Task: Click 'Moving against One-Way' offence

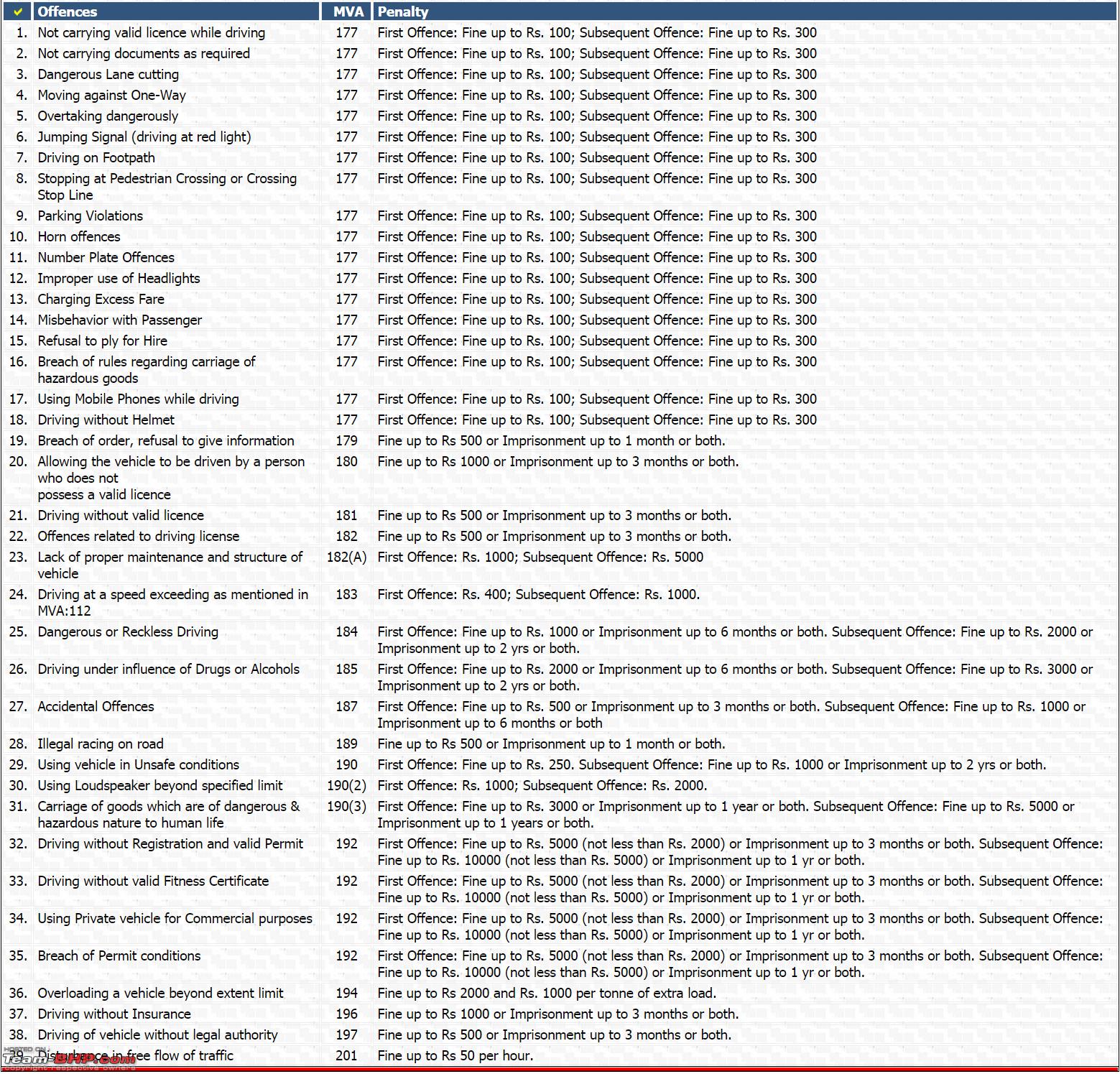Action: point(112,95)
